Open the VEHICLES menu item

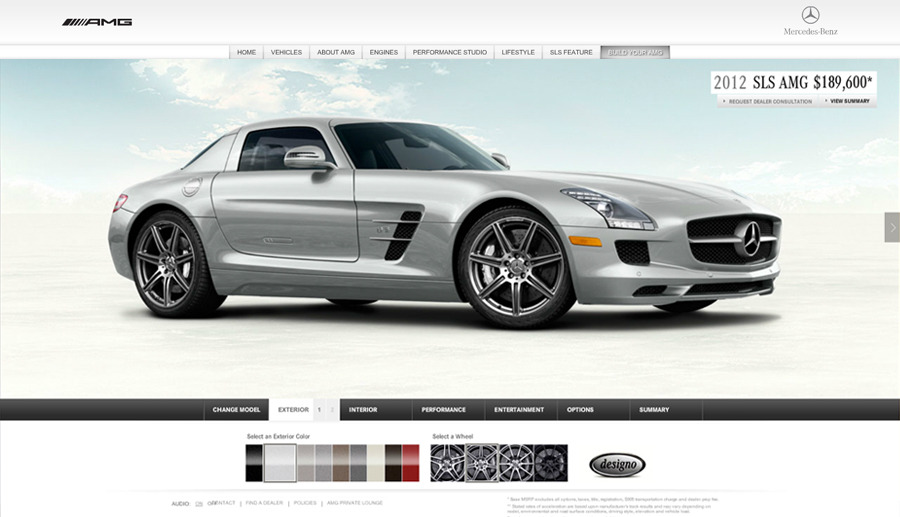(x=286, y=52)
